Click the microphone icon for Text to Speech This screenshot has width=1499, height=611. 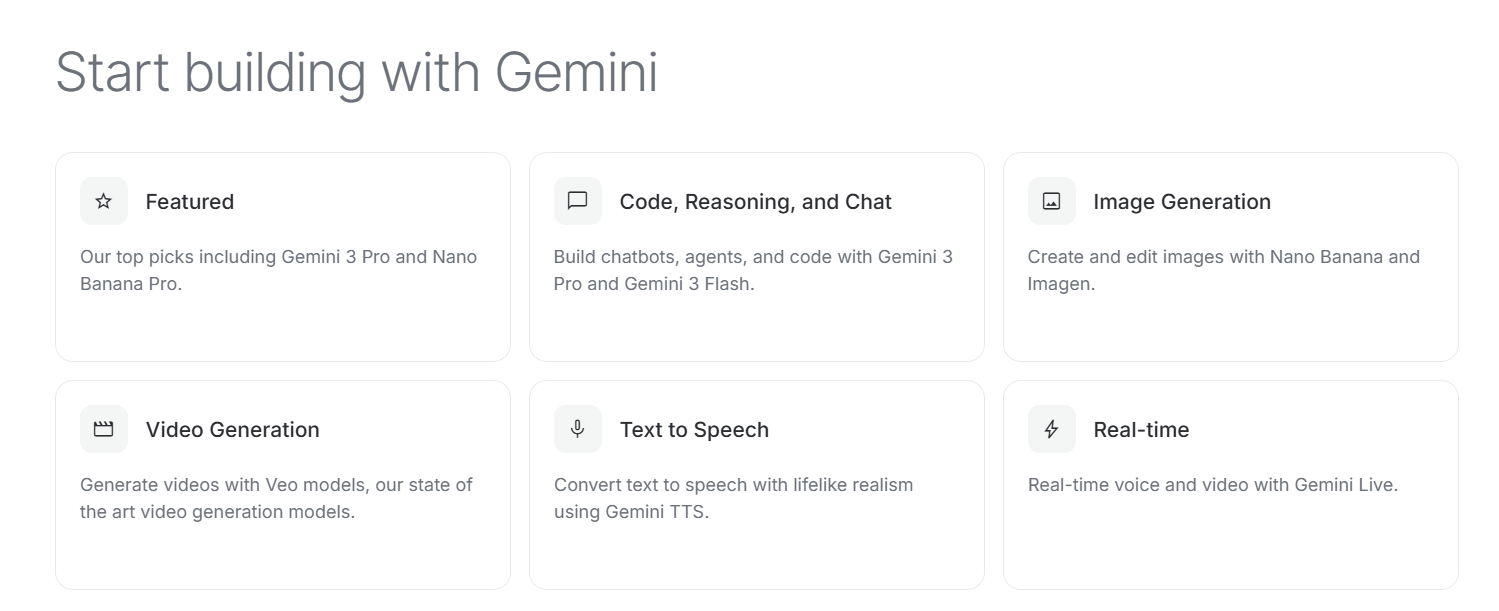point(578,429)
